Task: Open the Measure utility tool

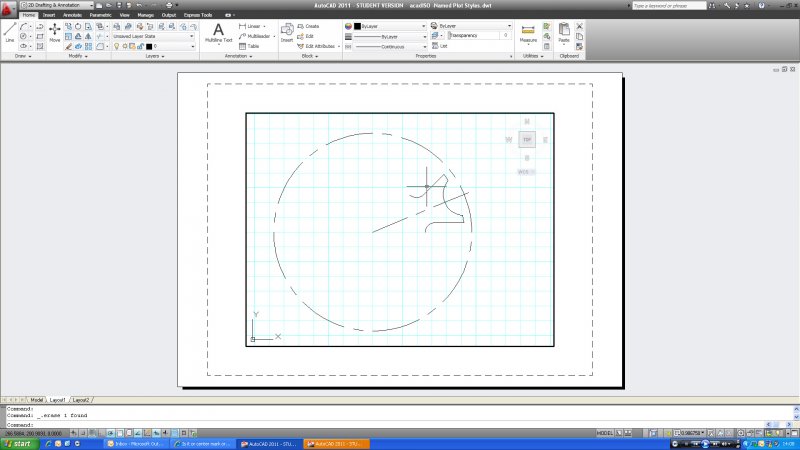Action: pyautogui.click(x=528, y=32)
